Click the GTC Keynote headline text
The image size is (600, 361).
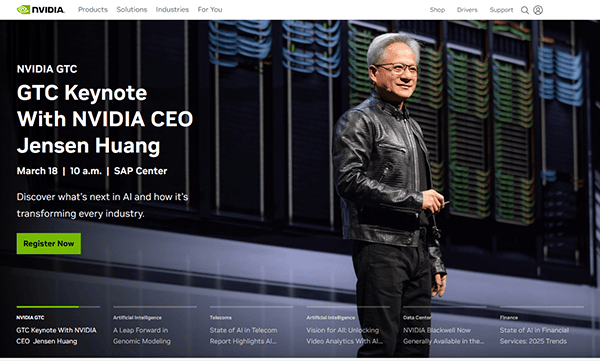[x=105, y=119]
